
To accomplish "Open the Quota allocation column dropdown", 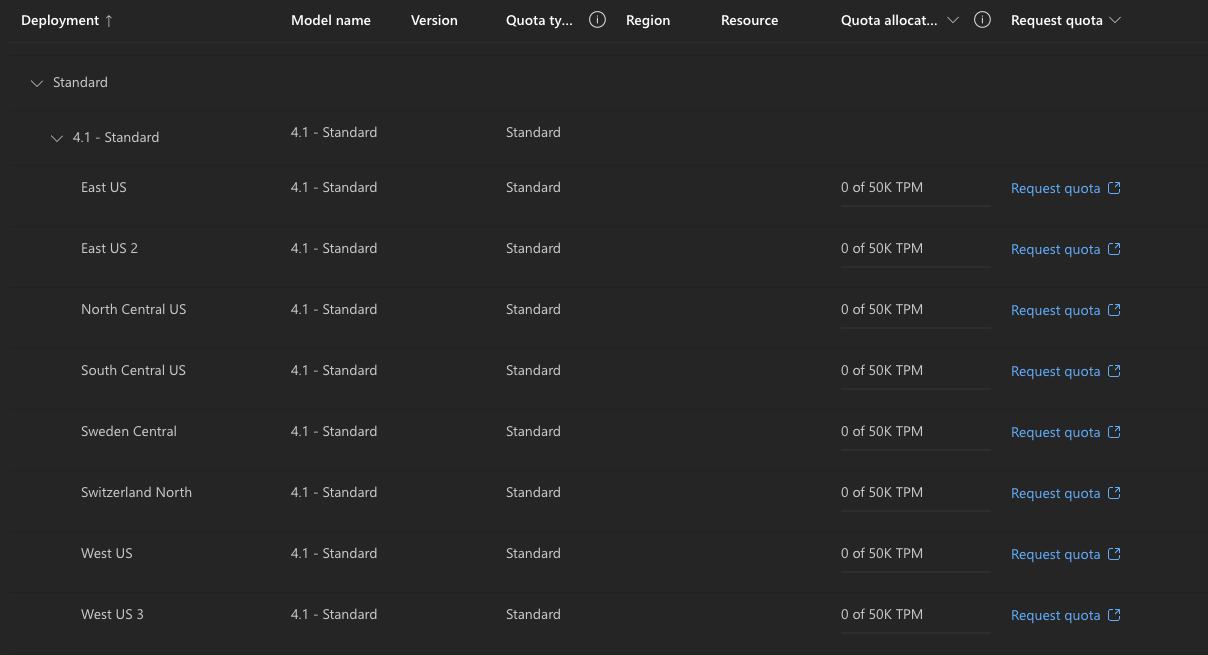I will tap(952, 20).
